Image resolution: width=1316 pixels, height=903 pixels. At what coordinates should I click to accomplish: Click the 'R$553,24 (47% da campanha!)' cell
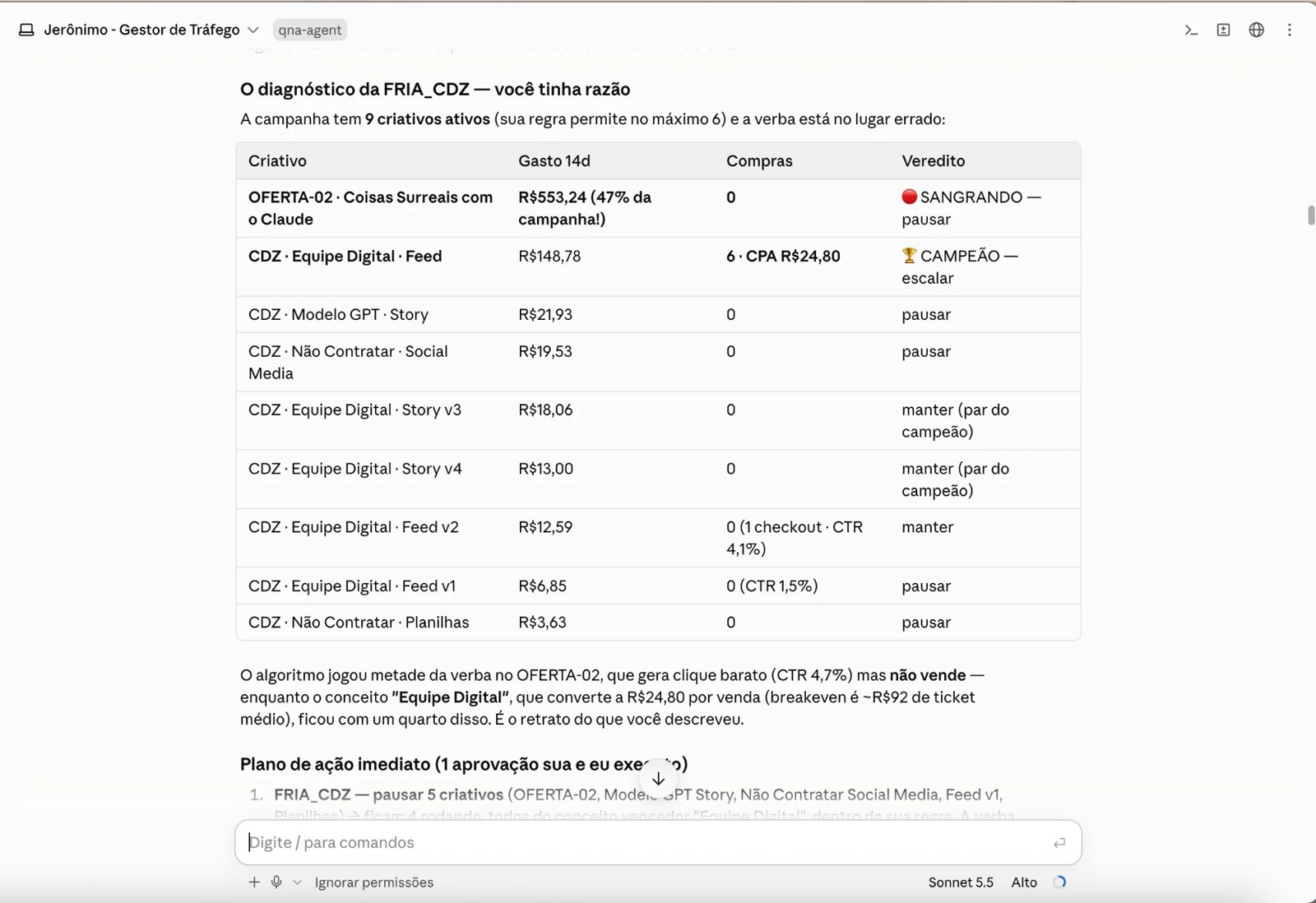pyautogui.click(x=585, y=208)
